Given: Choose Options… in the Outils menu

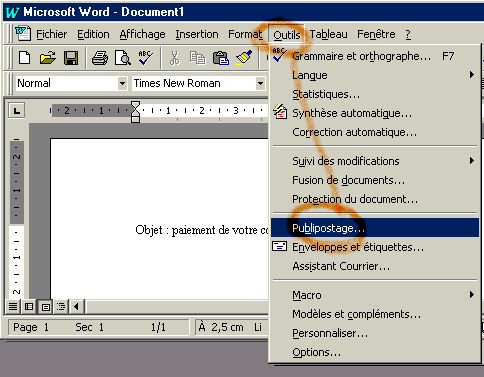Looking at the screenshot, I should (x=374, y=352).
